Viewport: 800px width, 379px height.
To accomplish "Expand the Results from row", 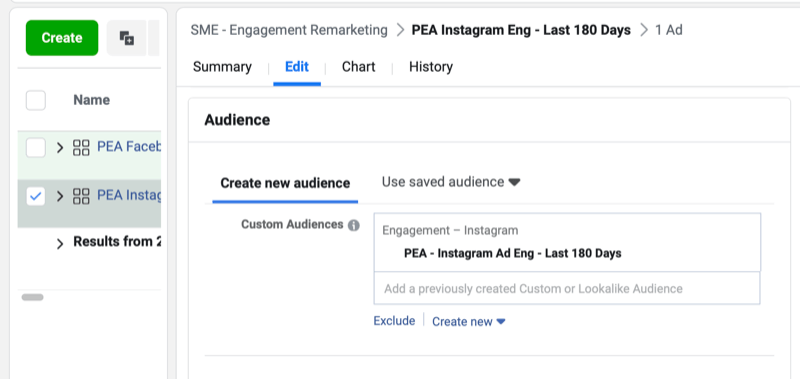I will click(60, 244).
